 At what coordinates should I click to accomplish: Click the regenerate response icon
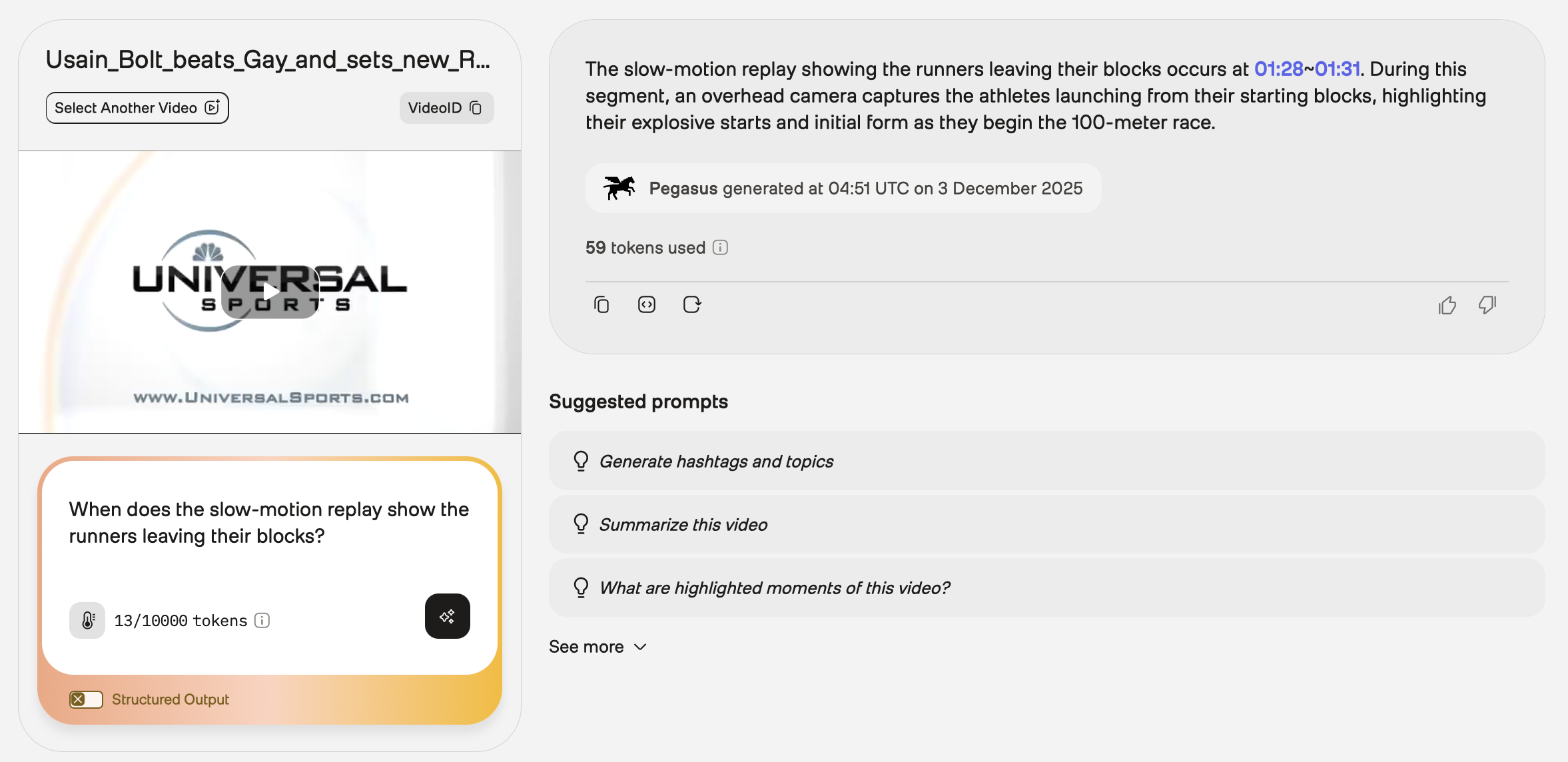tap(692, 305)
